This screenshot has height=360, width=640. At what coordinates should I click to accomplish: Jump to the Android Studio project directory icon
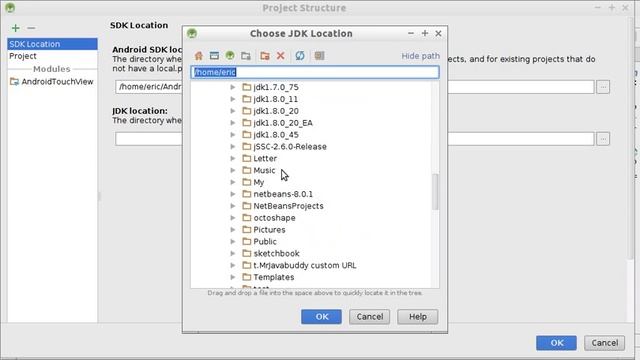tap(230, 56)
